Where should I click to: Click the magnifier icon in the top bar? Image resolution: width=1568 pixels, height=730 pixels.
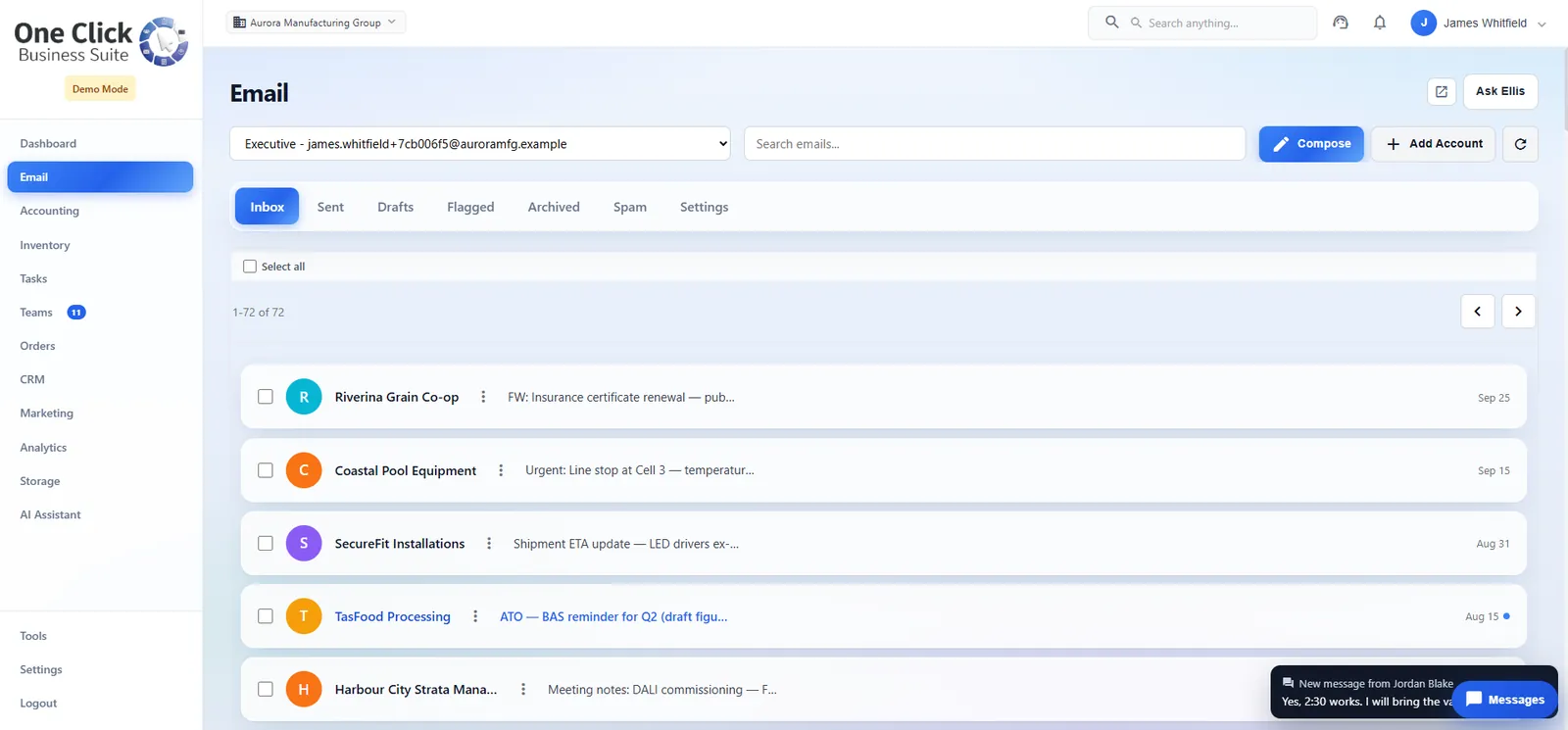point(1112,22)
